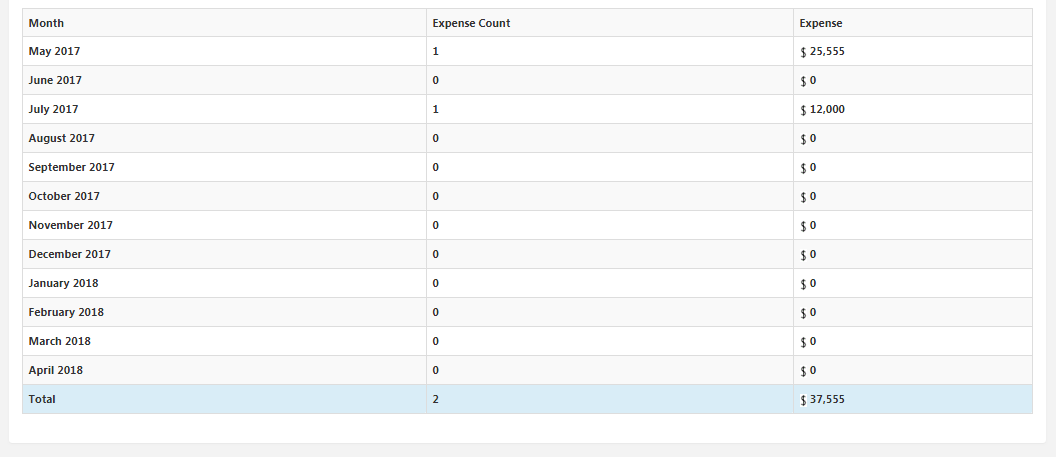Click the total expense count 2
The width and height of the screenshot is (1056, 457).
tap(435, 399)
